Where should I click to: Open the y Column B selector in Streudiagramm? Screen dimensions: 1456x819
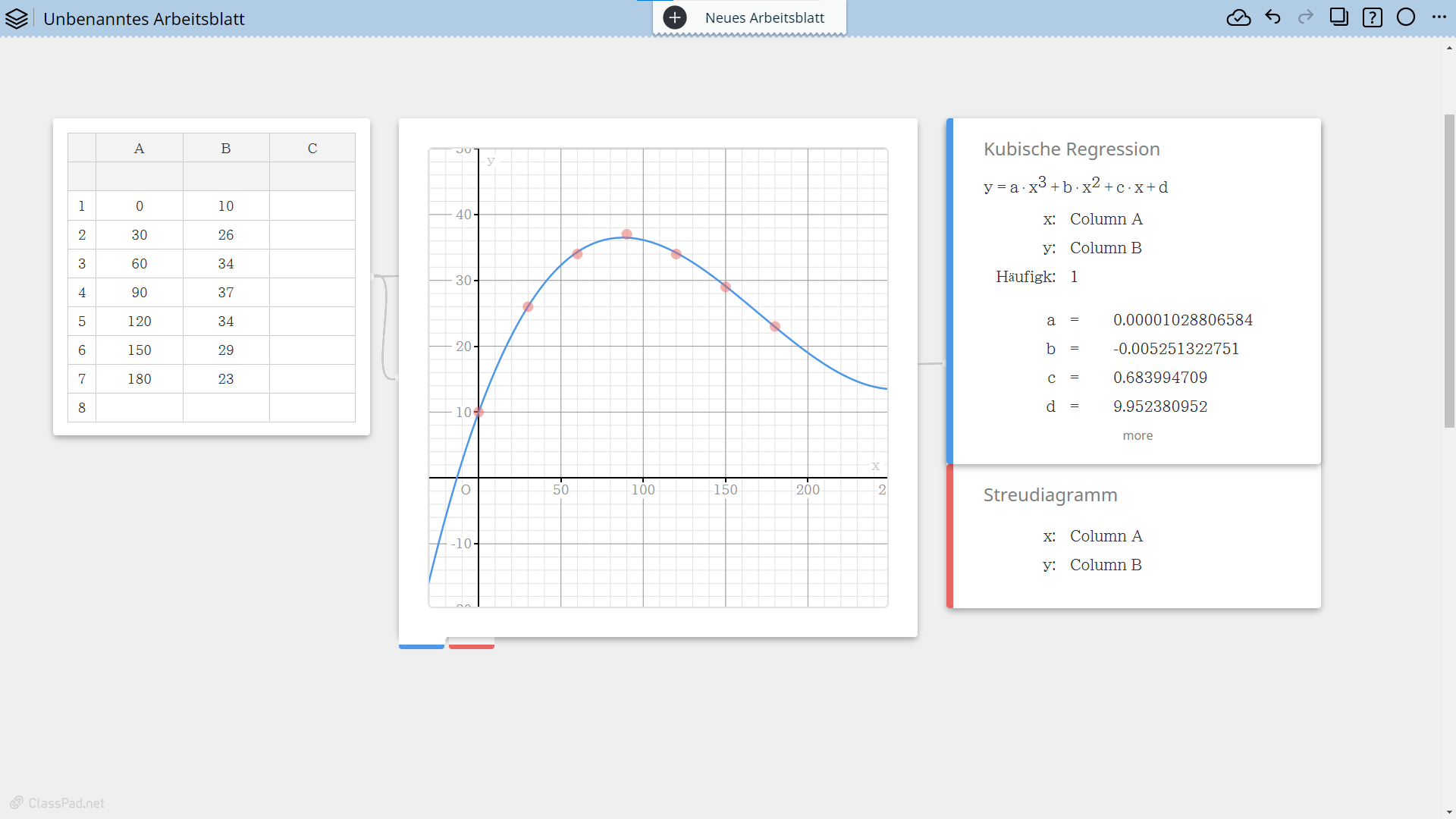1106,565
